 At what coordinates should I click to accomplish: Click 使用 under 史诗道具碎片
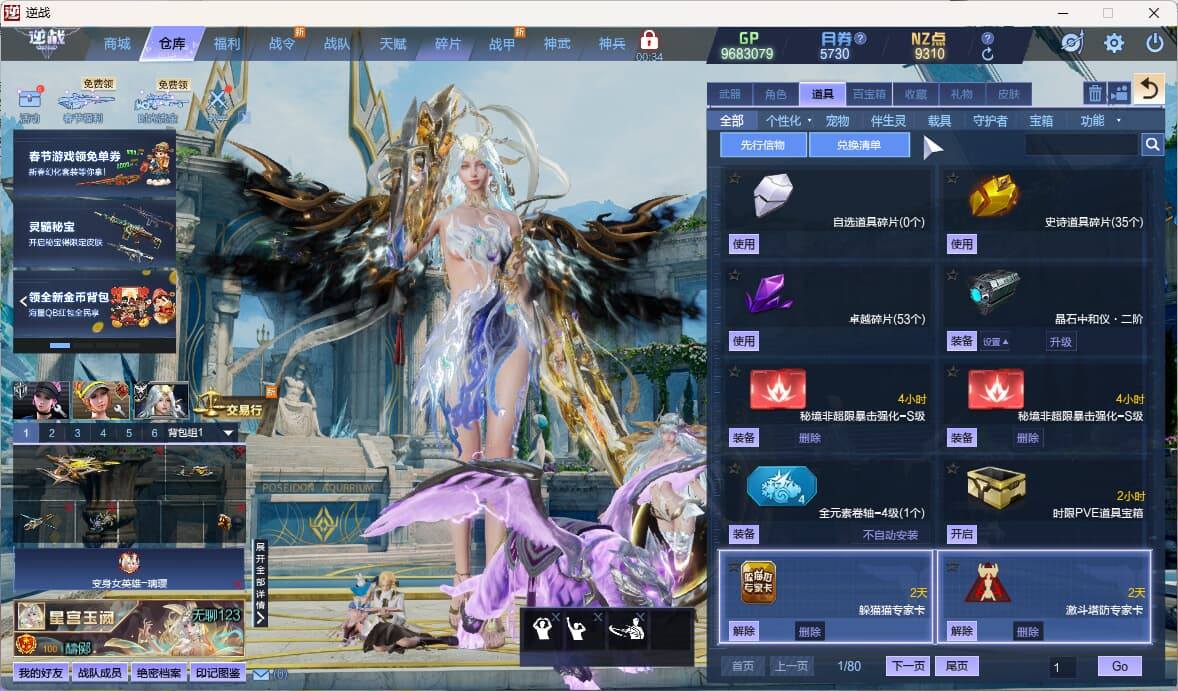pos(961,244)
